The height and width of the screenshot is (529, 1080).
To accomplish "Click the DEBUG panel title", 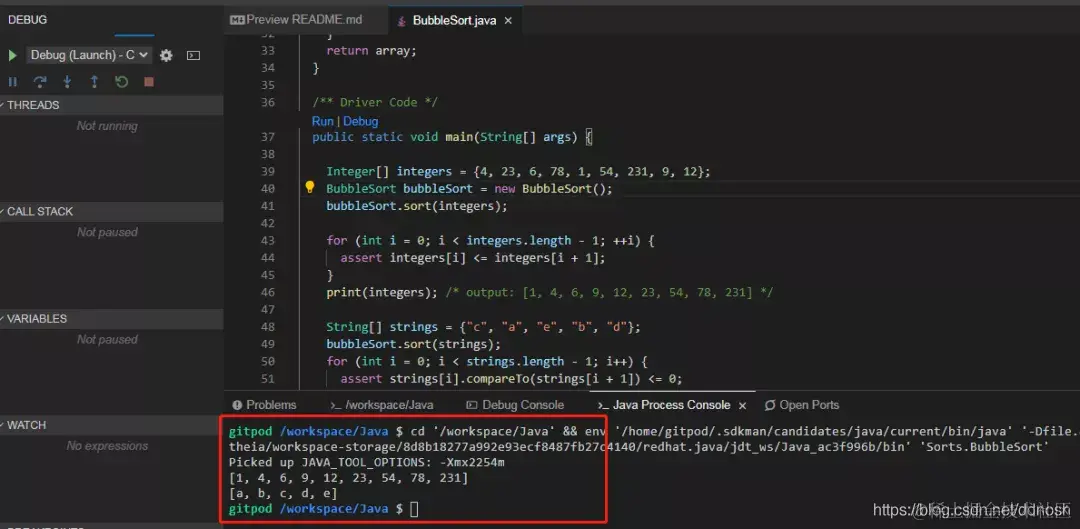I will coord(28,20).
